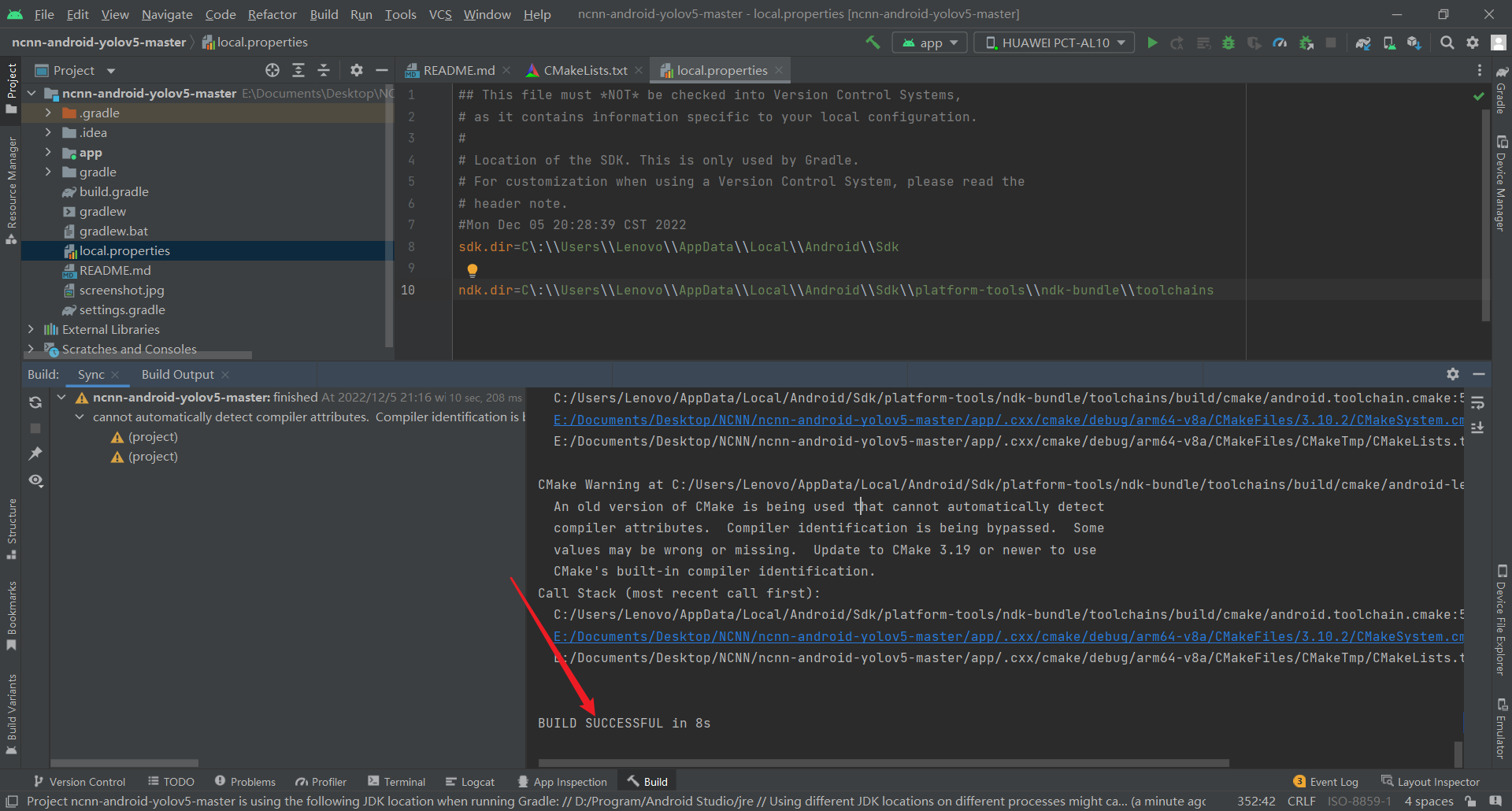Profile the app using the profiler icon
Viewport: 1512px width, 811px height.
point(1280,43)
